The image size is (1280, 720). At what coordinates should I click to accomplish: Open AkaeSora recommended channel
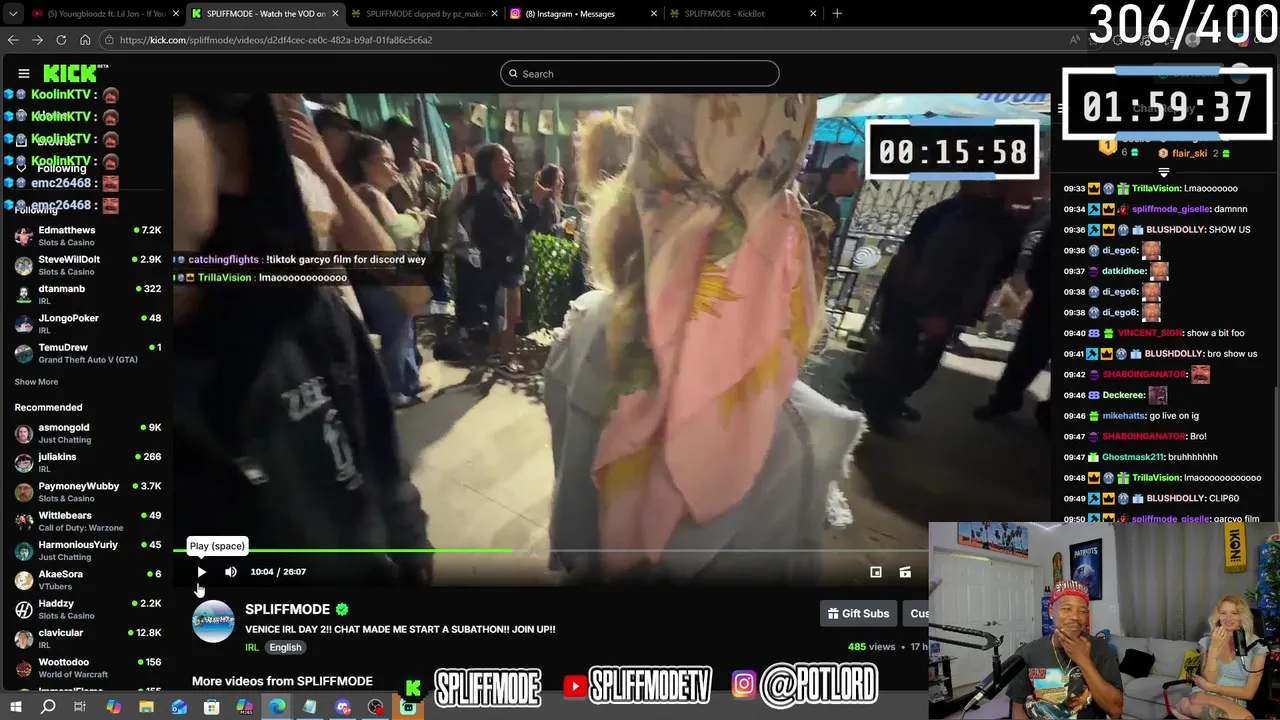(88, 579)
